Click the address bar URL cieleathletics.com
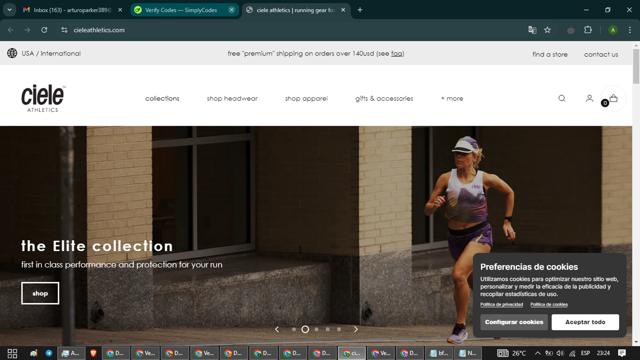 coord(99,30)
